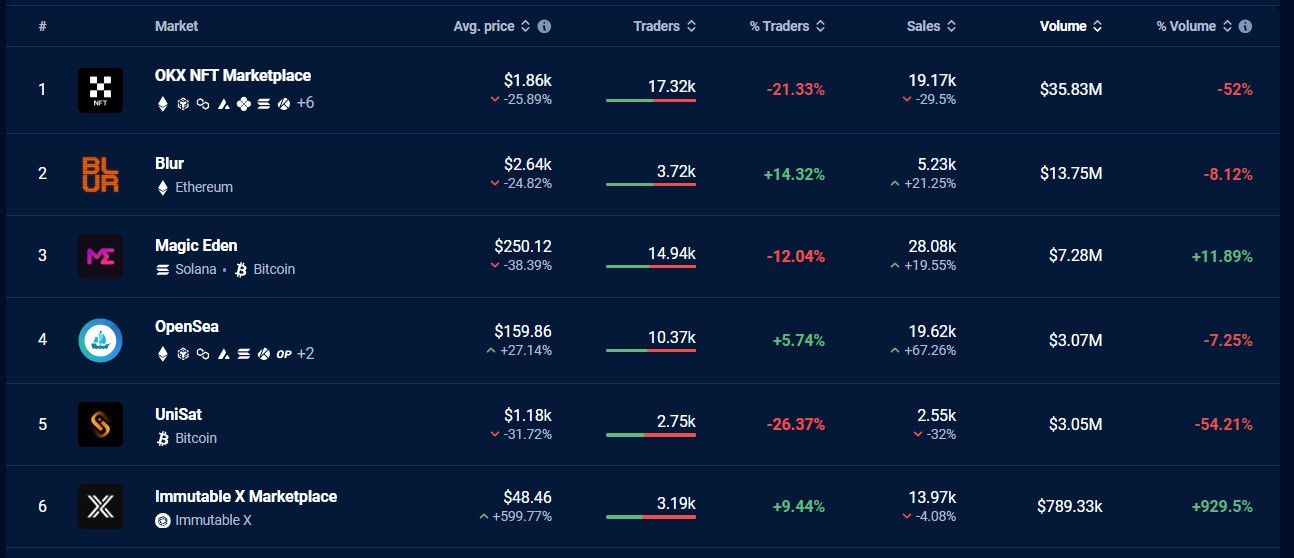Click the Avg. price info icon
Screen dimensions: 1294x558
click(x=544, y=27)
